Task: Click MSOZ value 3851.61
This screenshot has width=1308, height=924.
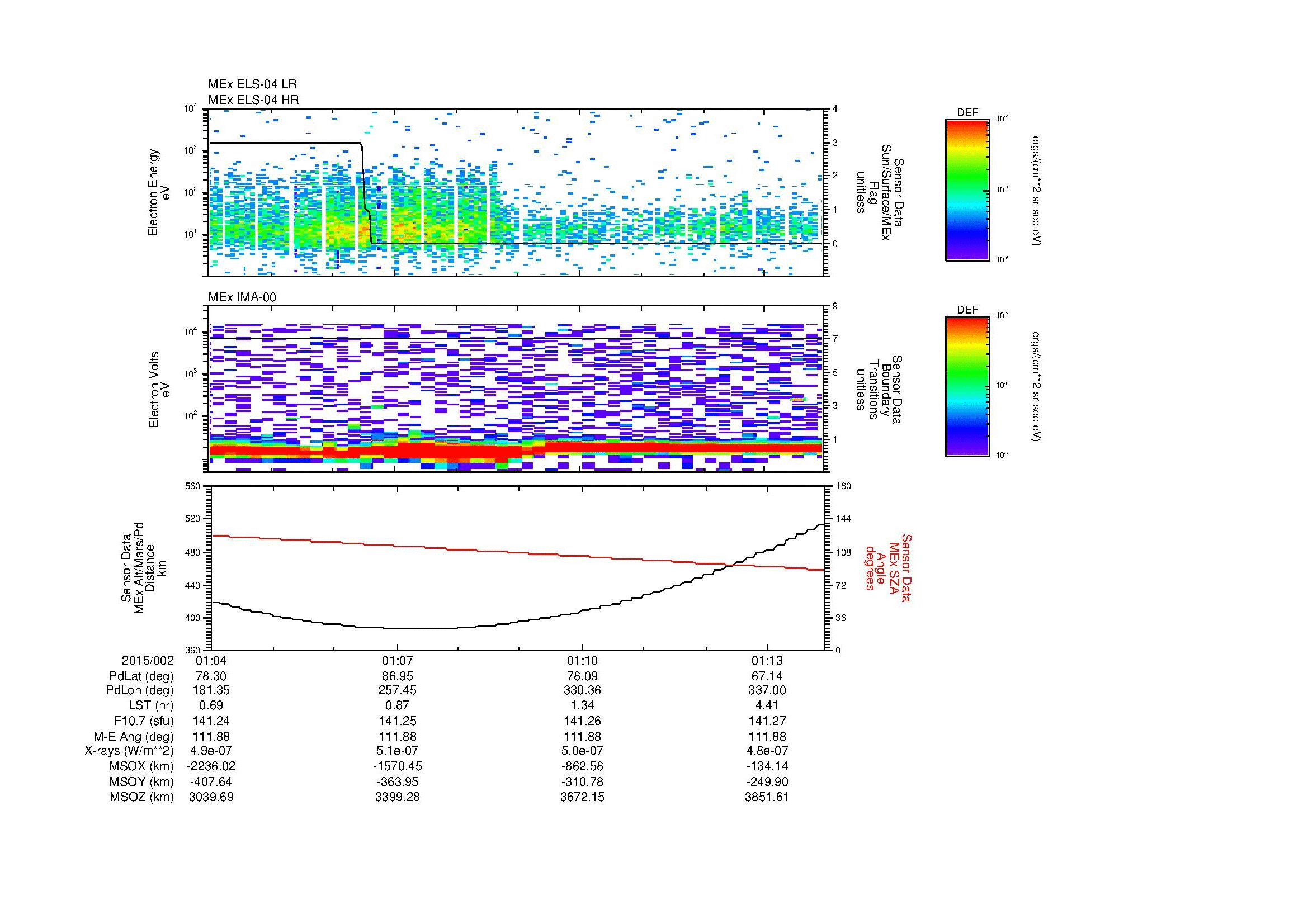Action: (x=767, y=797)
